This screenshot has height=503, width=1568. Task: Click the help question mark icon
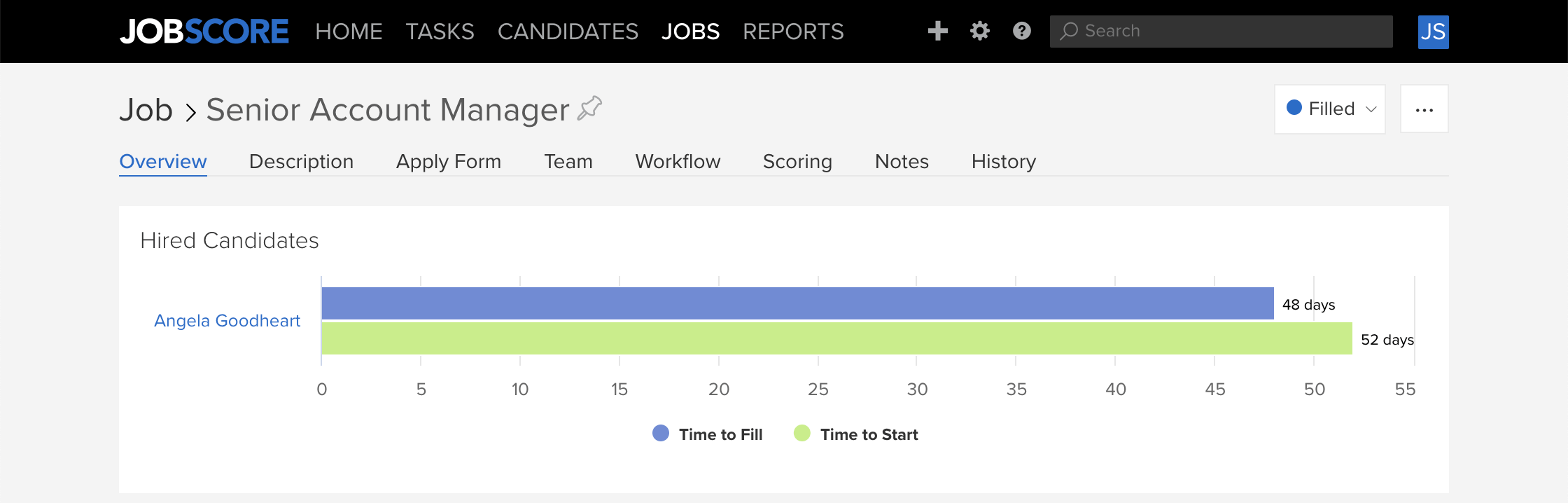click(1021, 31)
